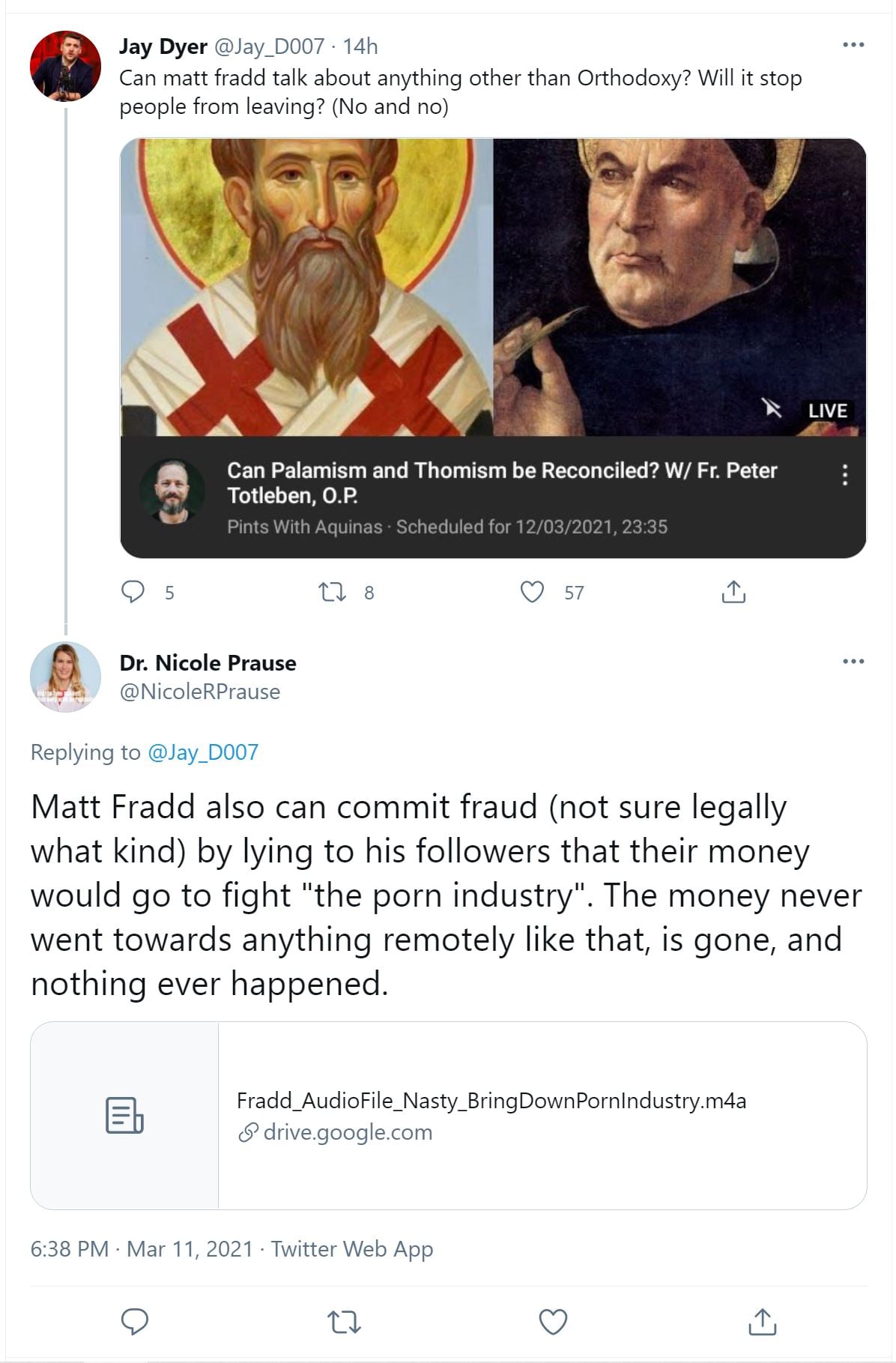Reply to Dr. Nicole Prause's tweet
The image size is (896, 1363).
click(135, 1322)
